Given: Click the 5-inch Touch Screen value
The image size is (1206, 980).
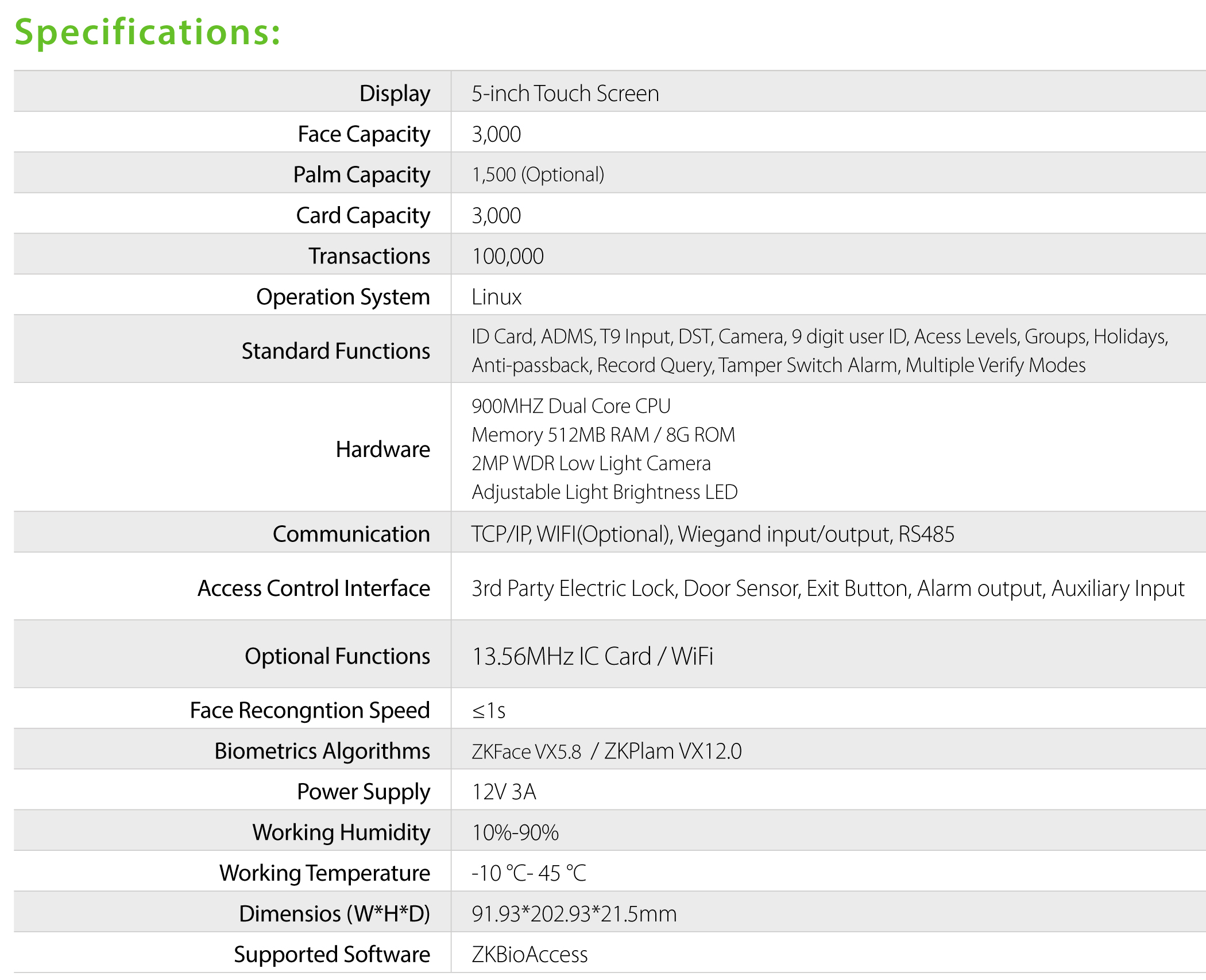Looking at the screenshot, I should click(x=565, y=93).
